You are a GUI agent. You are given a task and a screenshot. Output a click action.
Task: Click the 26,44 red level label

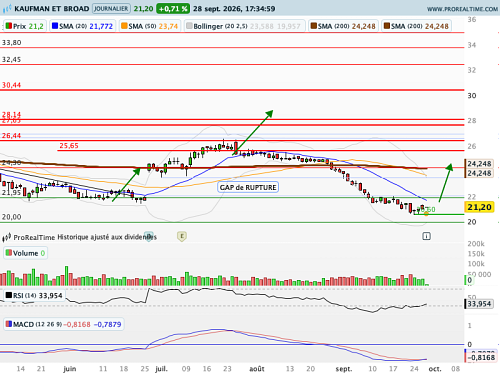11,136
